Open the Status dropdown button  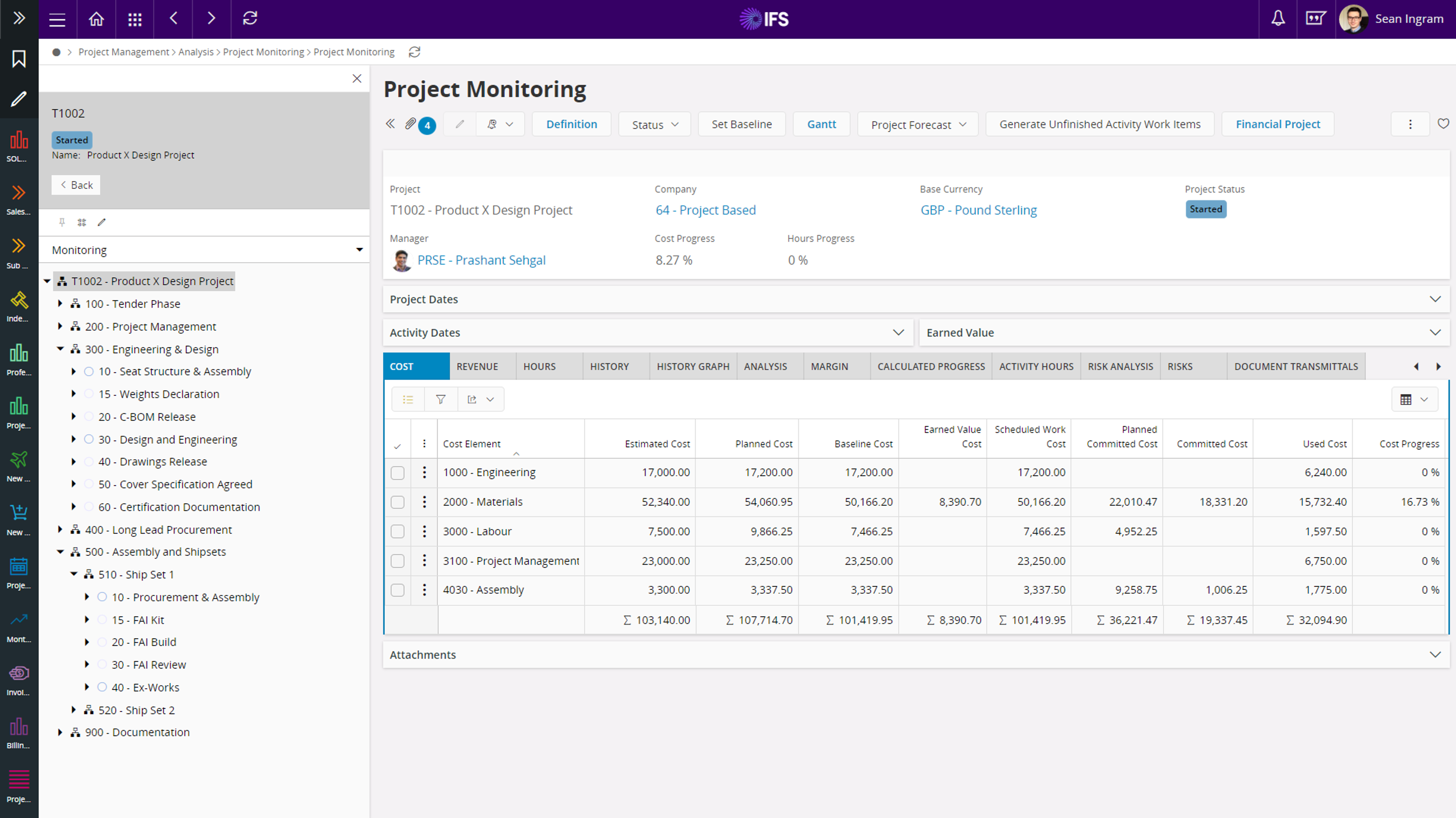pyautogui.click(x=655, y=124)
